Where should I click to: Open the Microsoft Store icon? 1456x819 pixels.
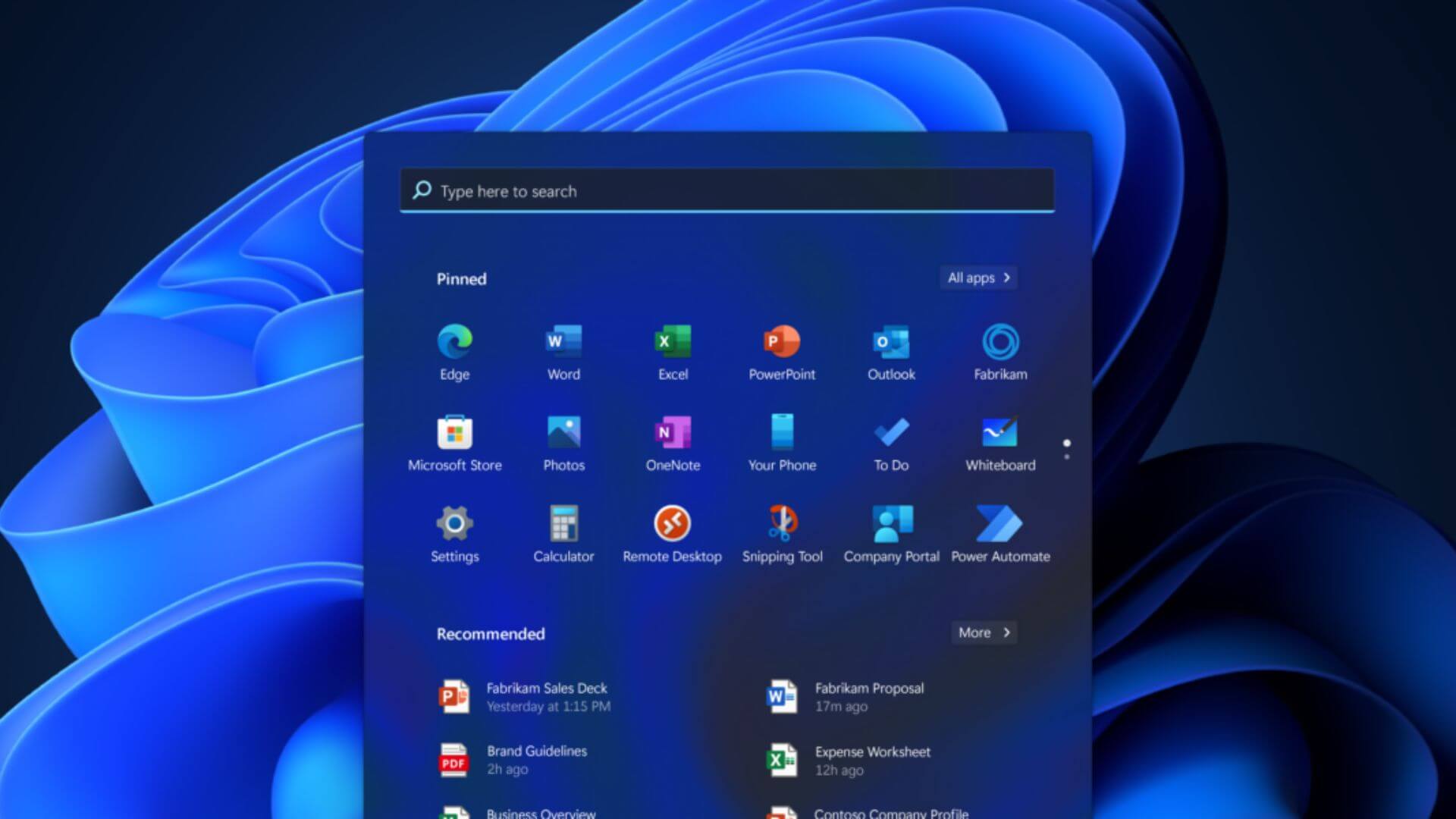click(x=455, y=433)
